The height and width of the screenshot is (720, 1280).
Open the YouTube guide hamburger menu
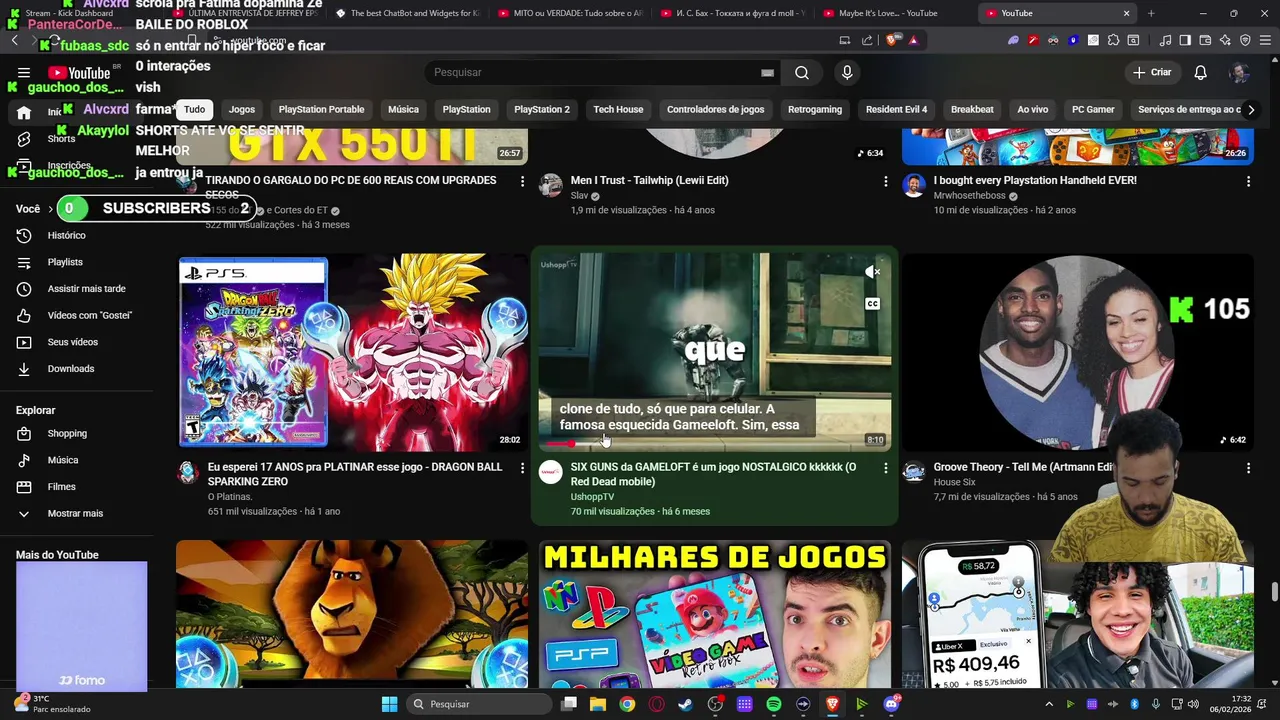24,73
